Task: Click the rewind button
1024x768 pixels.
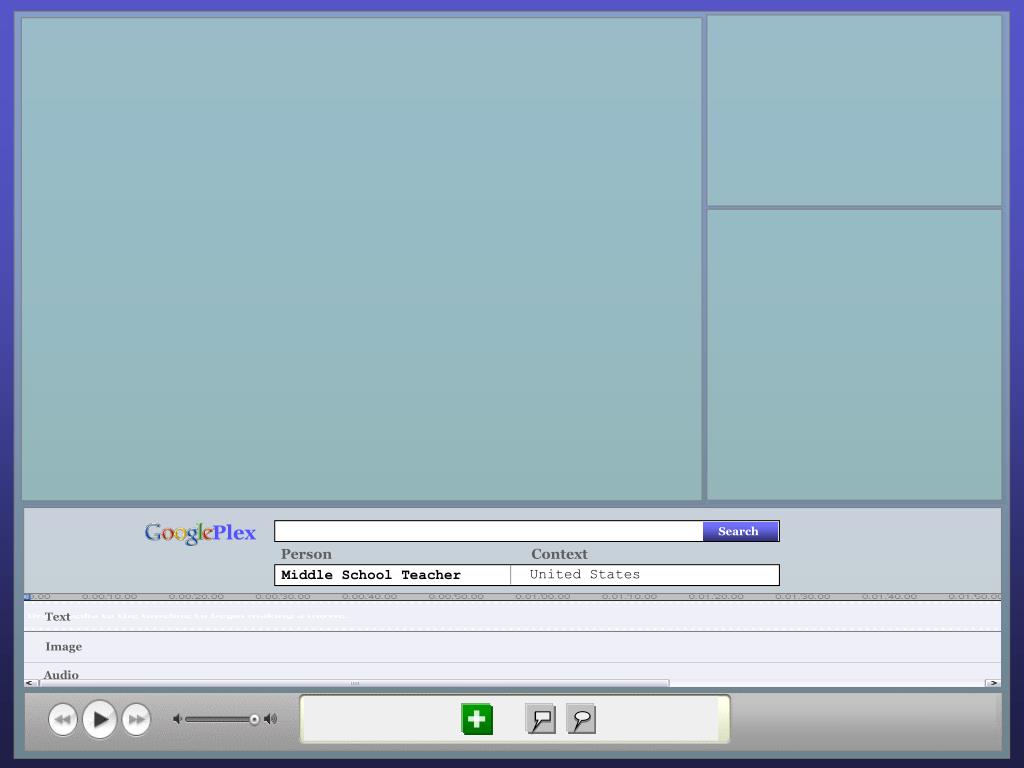Action: [x=63, y=719]
